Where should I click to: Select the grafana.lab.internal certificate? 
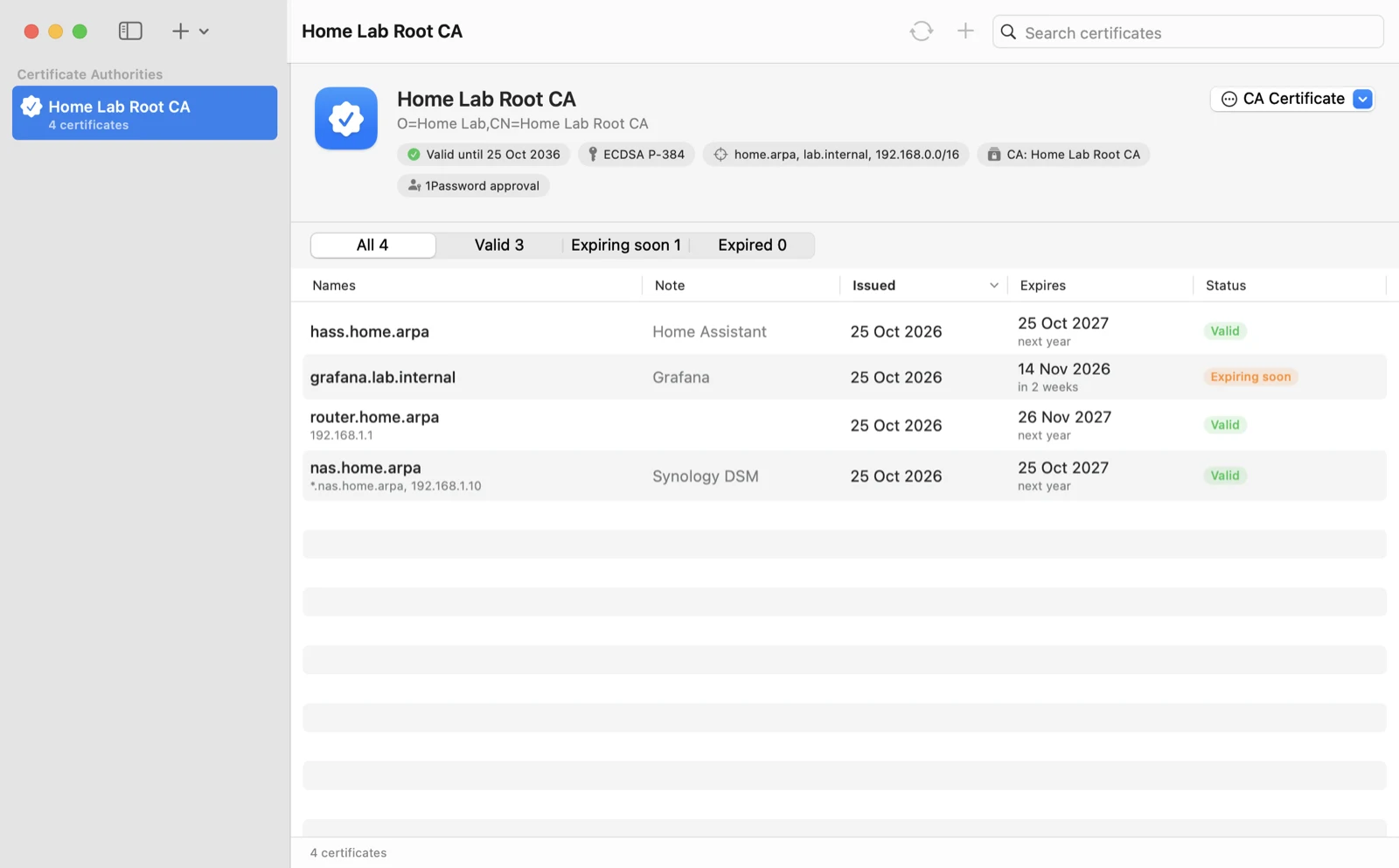845,378
